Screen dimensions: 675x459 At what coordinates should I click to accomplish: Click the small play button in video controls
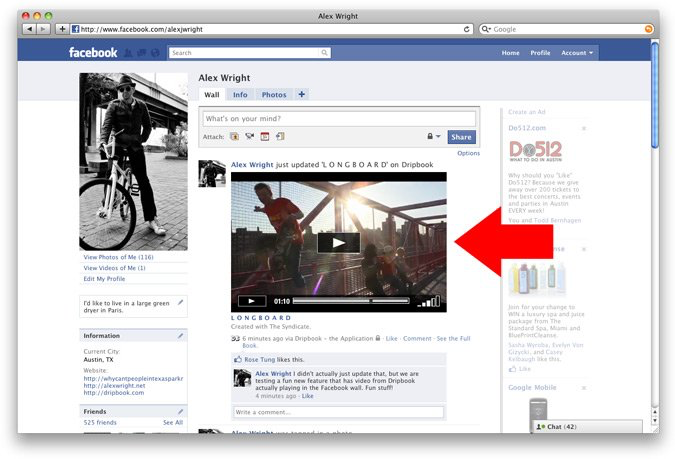click(x=252, y=301)
